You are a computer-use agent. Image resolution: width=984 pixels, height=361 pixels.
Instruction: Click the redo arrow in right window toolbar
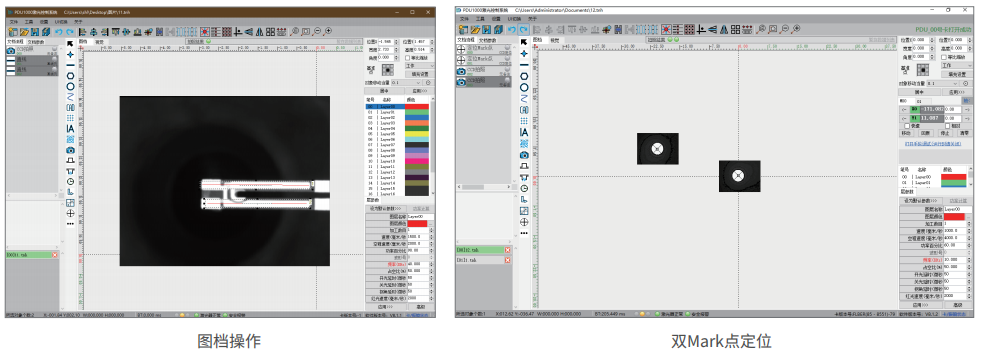coord(523,30)
